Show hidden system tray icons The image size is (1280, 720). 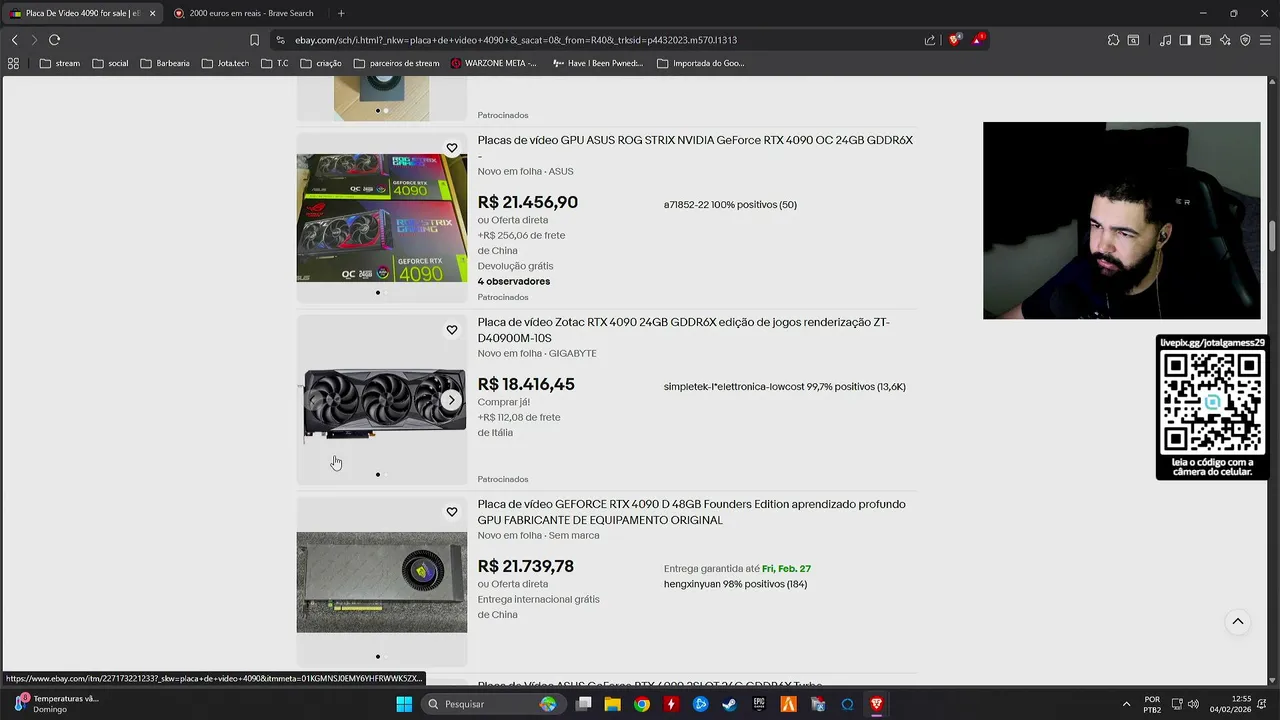click(1126, 704)
